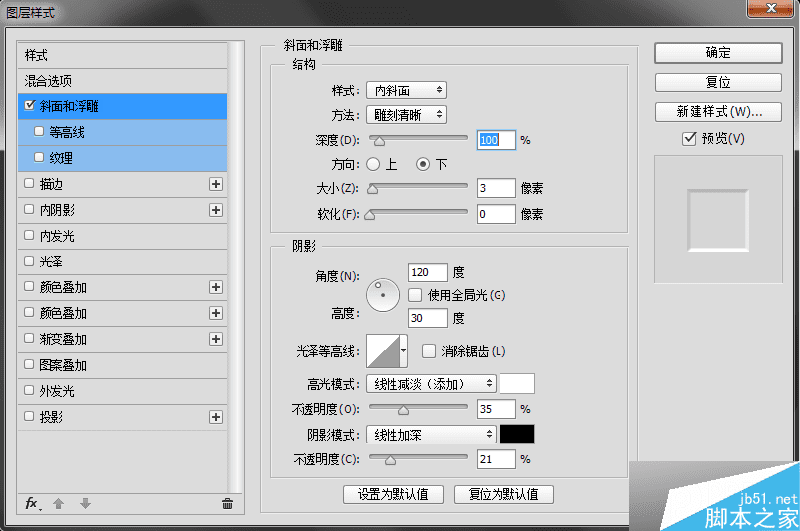Viewport: 800px width, 531px height.
Task: Toggle the 预览 checkbox
Action: click(689, 138)
